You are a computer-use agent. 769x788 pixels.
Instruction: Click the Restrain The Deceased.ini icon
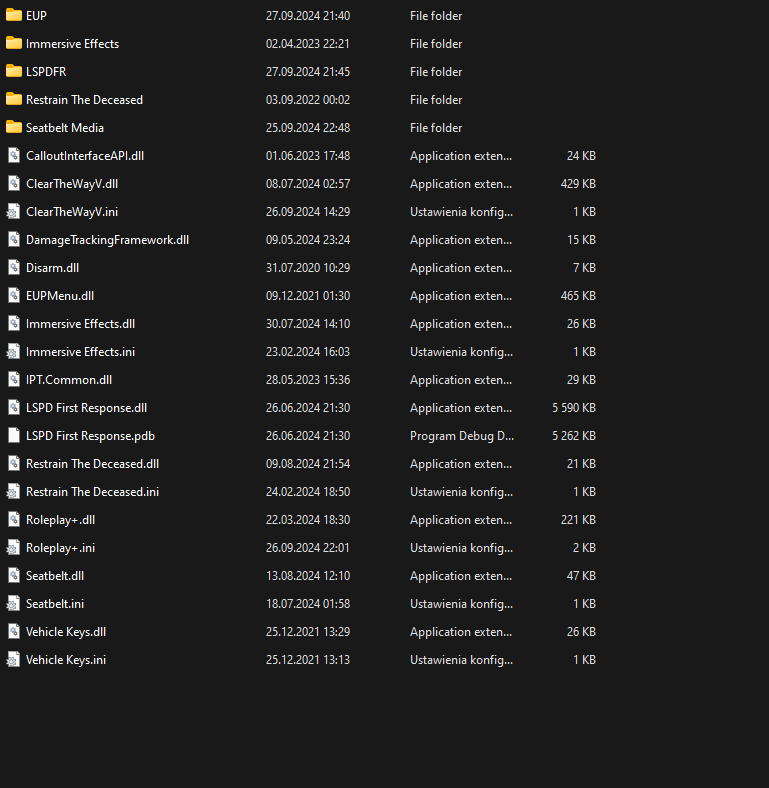click(14, 492)
